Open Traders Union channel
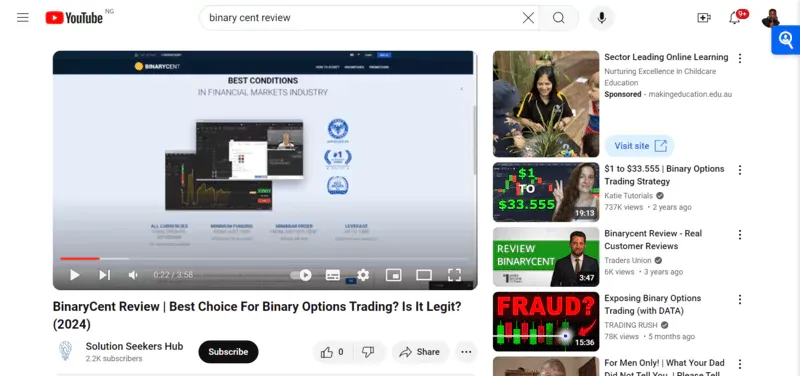The width and height of the screenshot is (800, 376). [628, 261]
